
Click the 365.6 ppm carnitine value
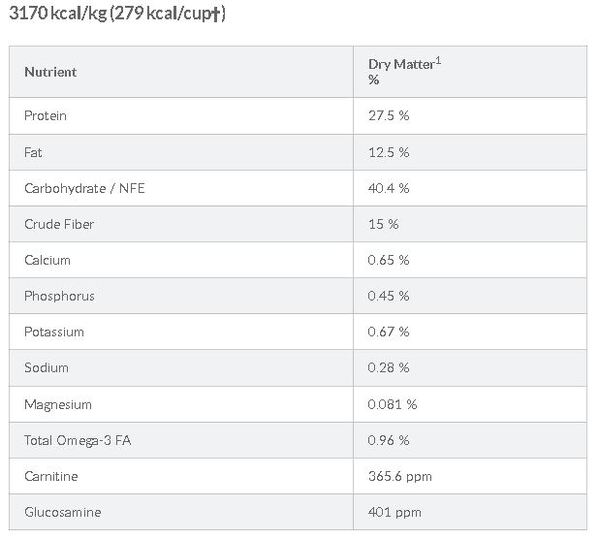click(400, 476)
